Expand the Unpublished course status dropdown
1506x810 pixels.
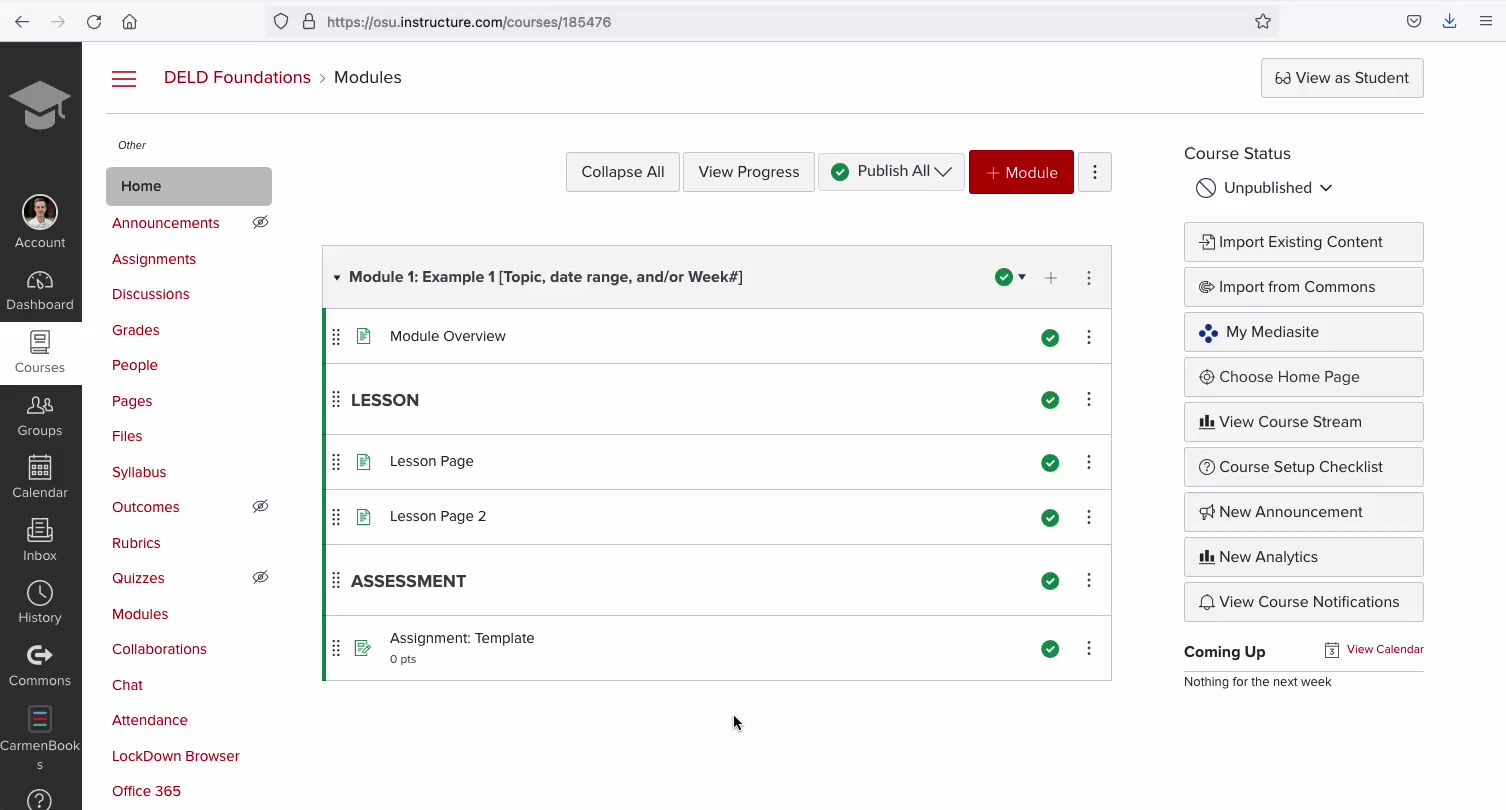point(1265,188)
